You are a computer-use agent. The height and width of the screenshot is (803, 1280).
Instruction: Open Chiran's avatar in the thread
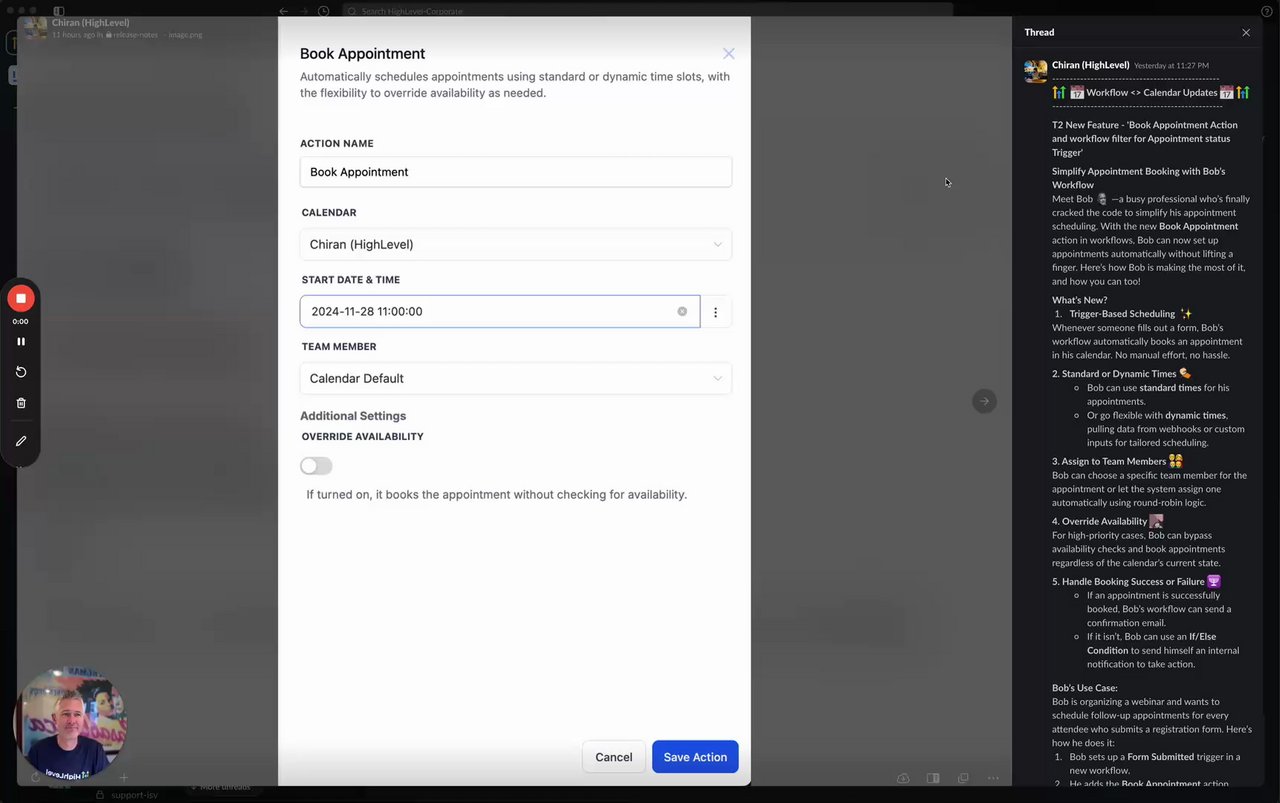(x=1036, y=71)
